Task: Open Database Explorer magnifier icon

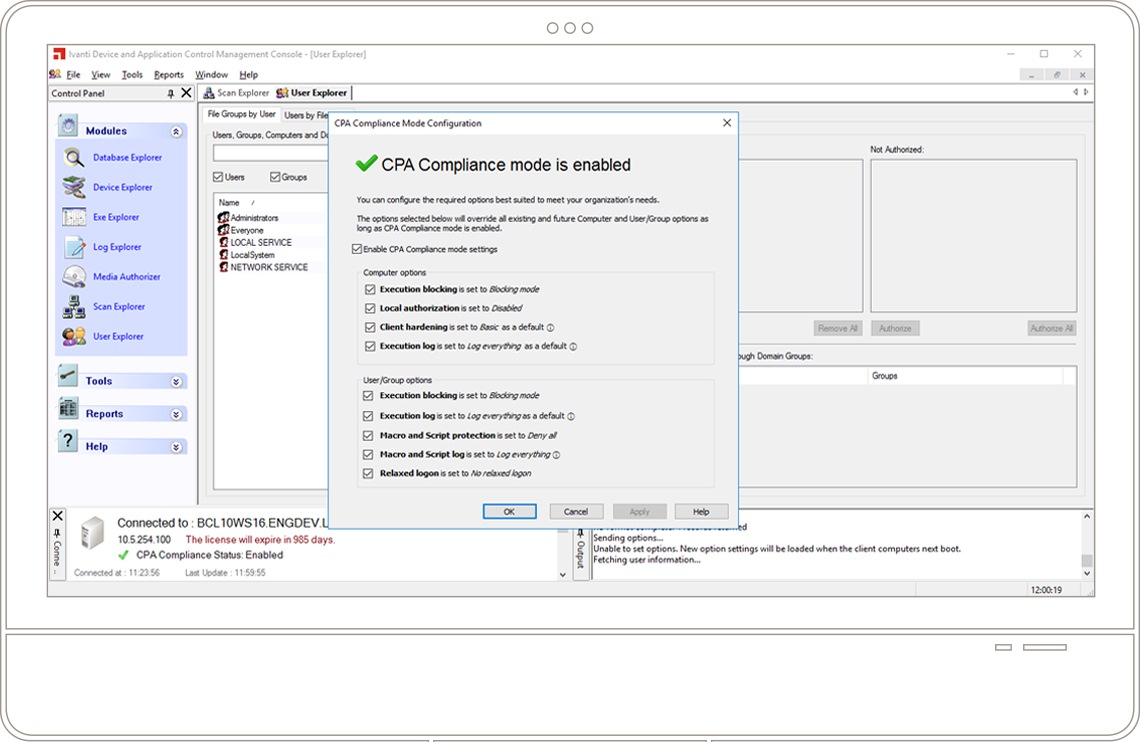Action: (x=73, y=157)
